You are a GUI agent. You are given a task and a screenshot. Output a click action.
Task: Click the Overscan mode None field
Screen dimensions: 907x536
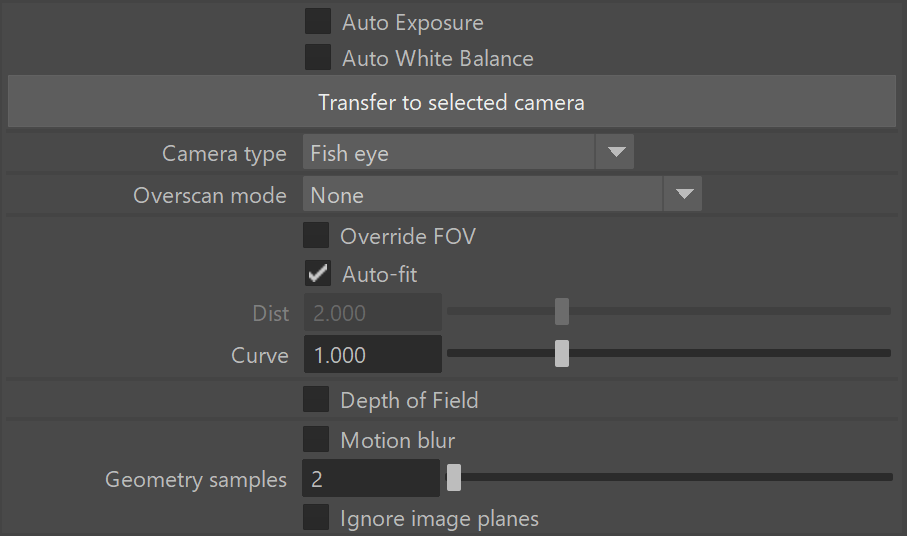[482, 194]
